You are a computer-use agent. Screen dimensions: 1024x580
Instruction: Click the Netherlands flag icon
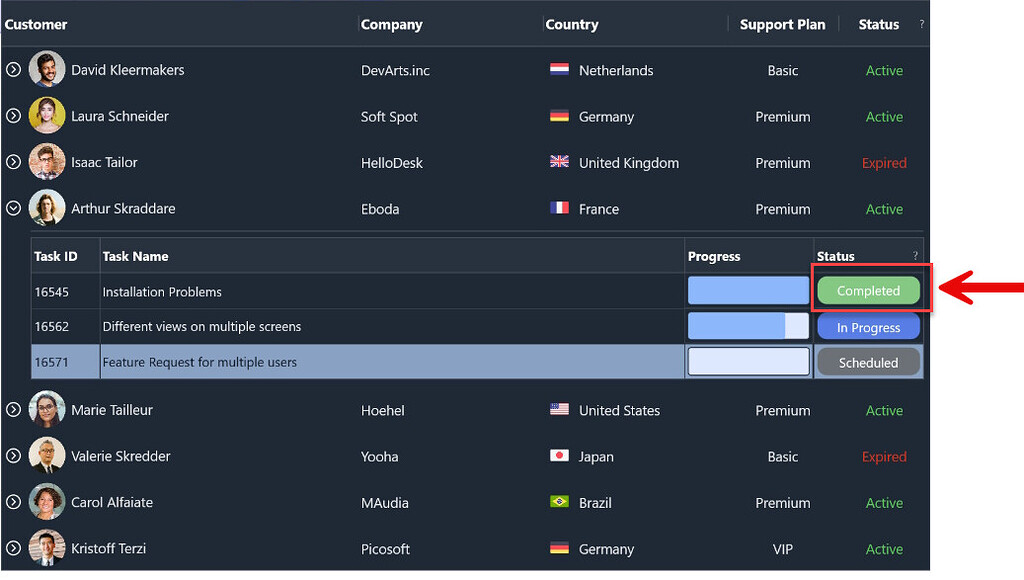[559, 70]
